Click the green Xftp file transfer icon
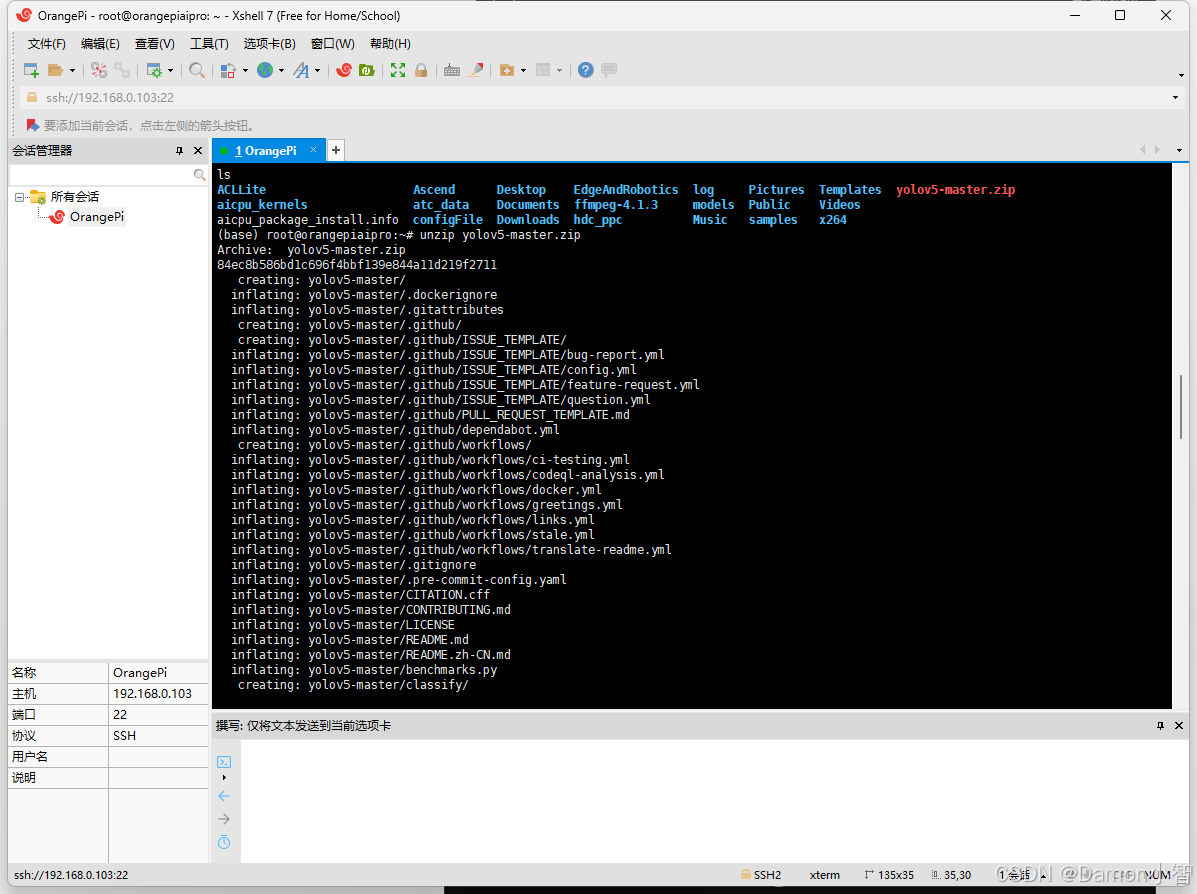Screen dimensions: 1197x894 367,70
